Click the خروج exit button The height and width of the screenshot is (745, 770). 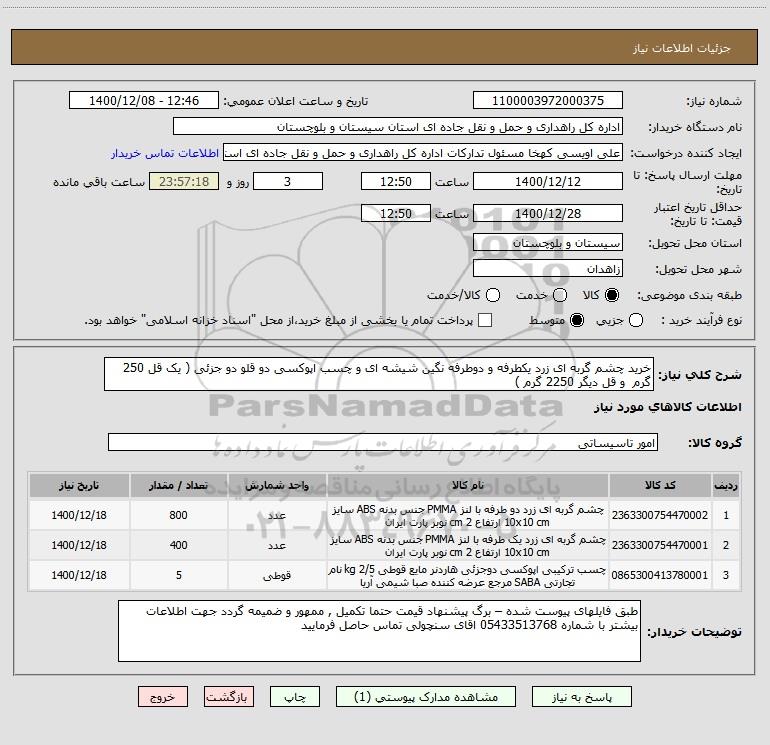163,697
